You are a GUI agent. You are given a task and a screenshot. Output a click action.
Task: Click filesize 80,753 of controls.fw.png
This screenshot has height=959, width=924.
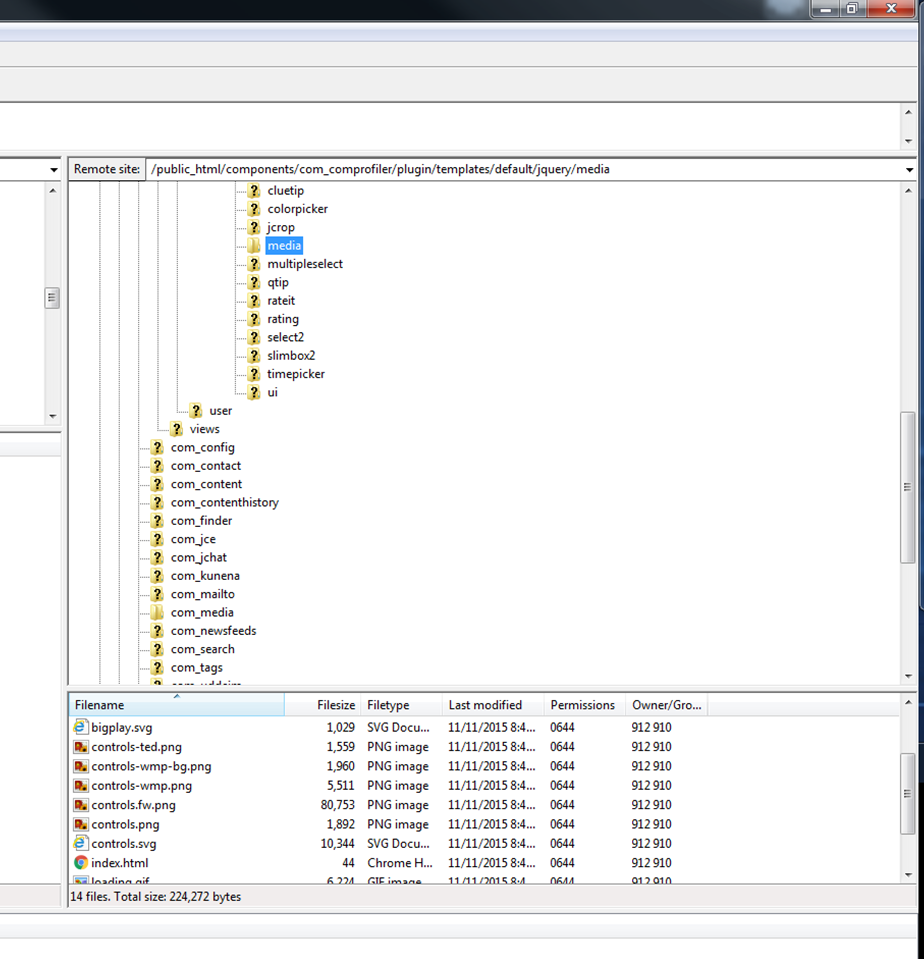338,805
